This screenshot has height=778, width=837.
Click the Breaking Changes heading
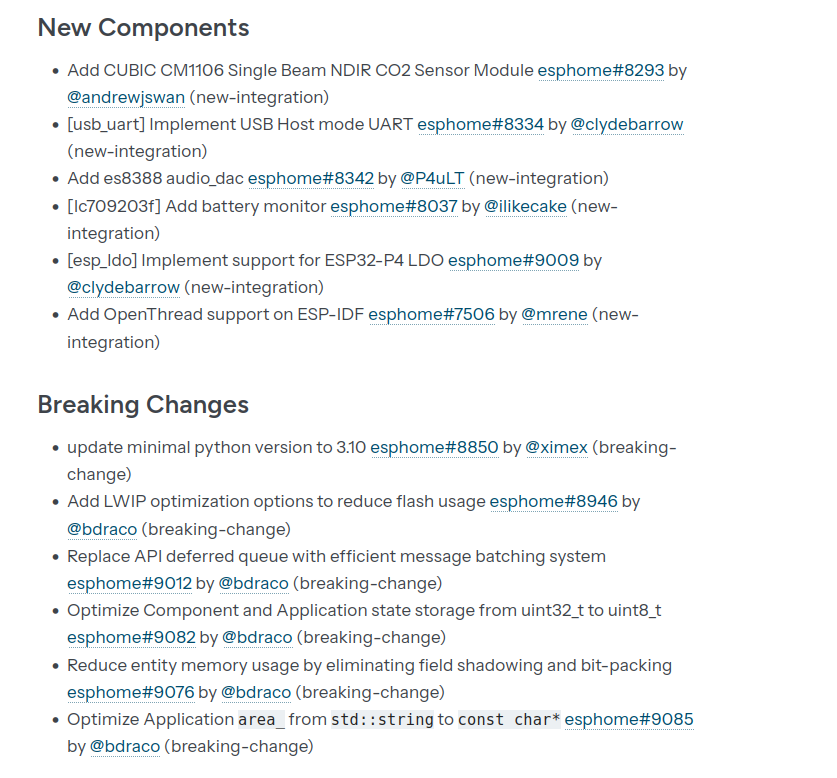[143, 405]
